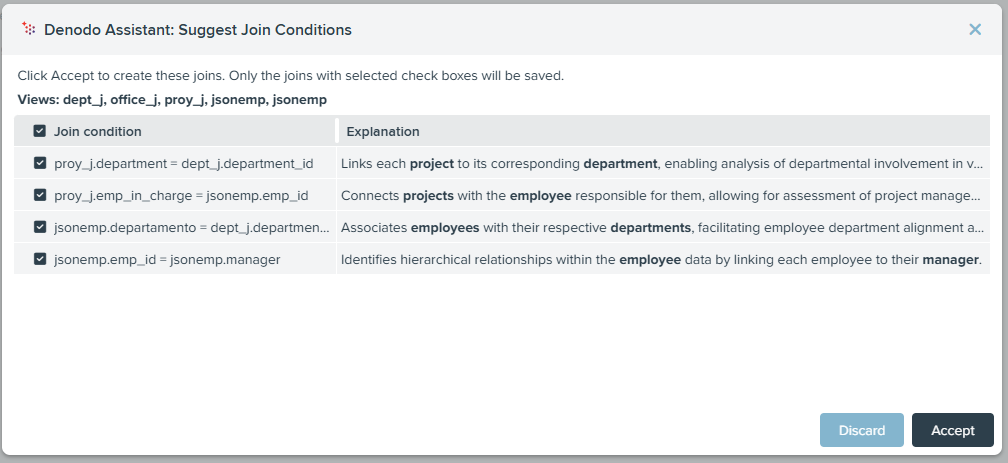Toggle the select-all Join condition checkbox
The image size is (1008, 463).
pos(40,131)
